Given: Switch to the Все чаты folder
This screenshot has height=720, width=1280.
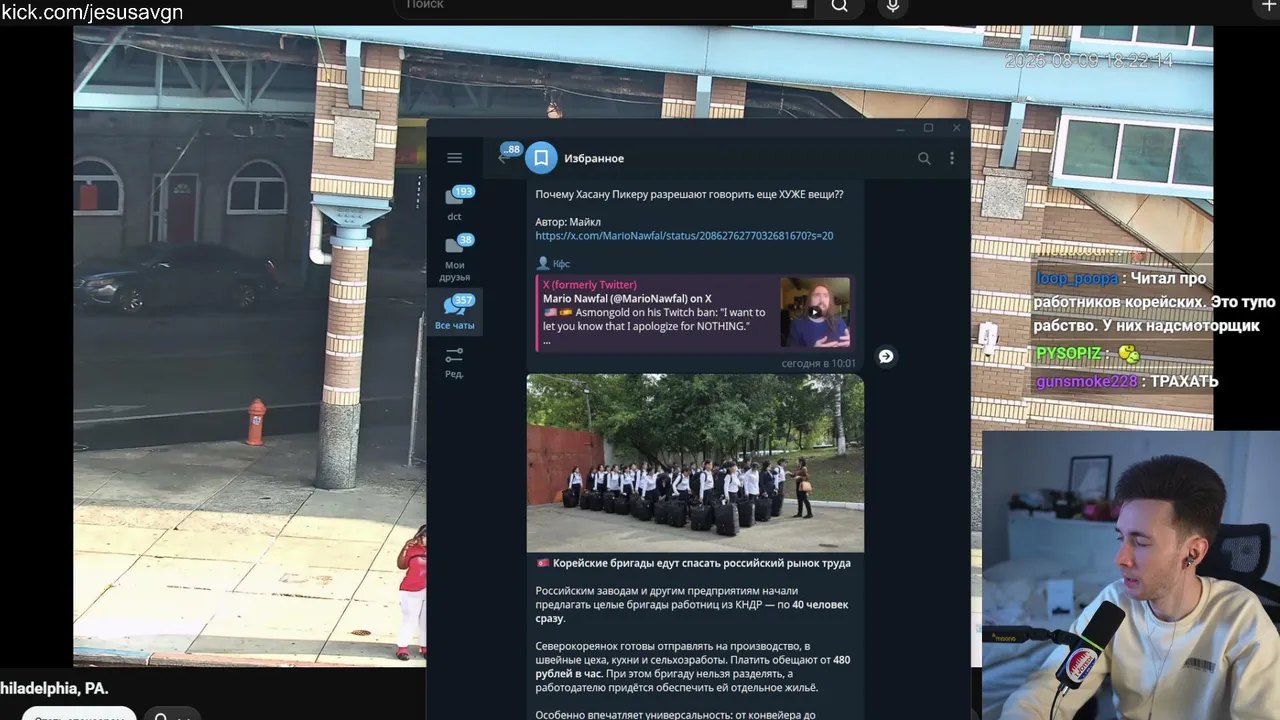Looking at the screenshot, I should pyautogui.click(x=455, y=313).
